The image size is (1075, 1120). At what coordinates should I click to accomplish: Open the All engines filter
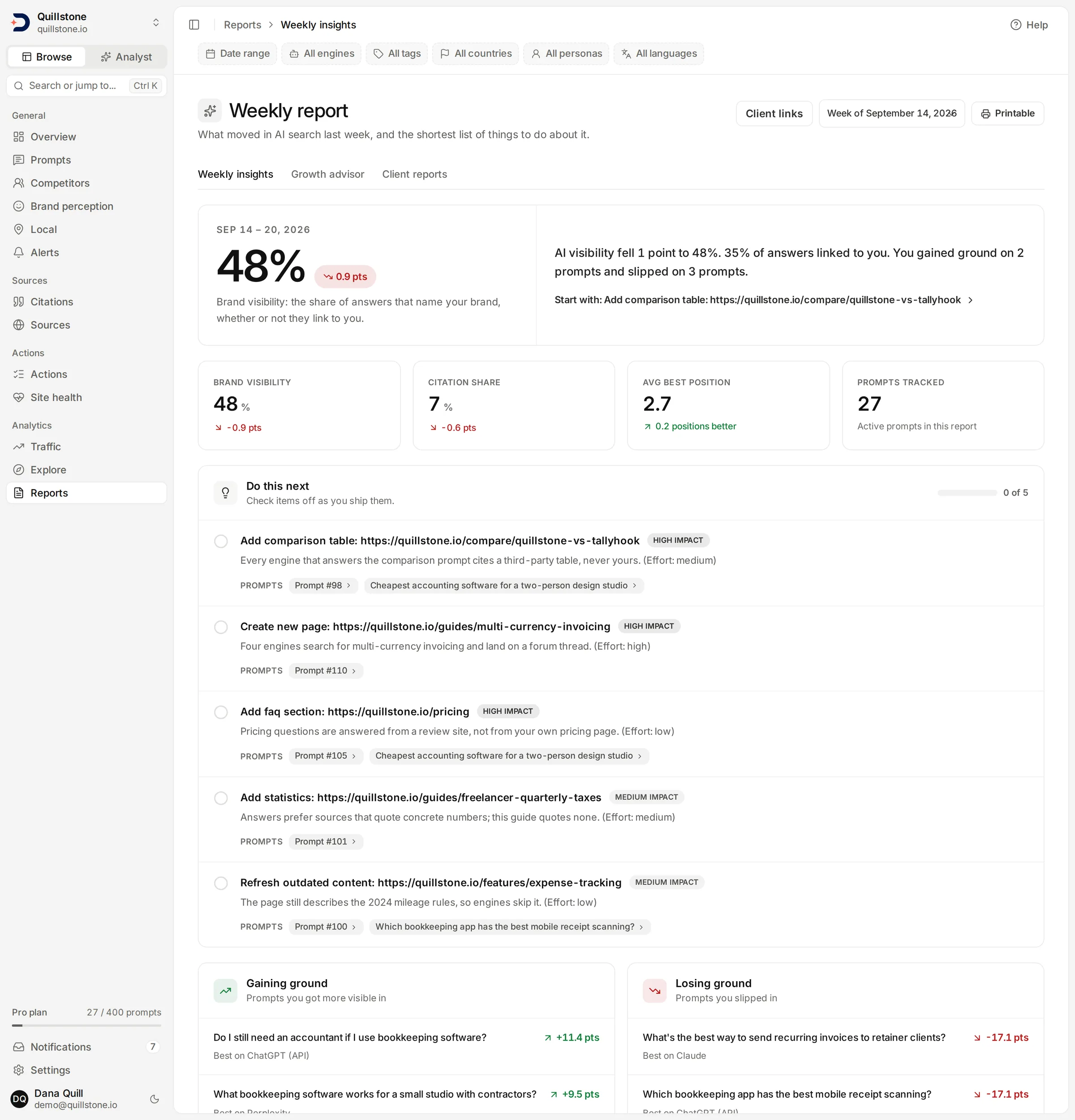pyautogui.click(x=322, y=54)
